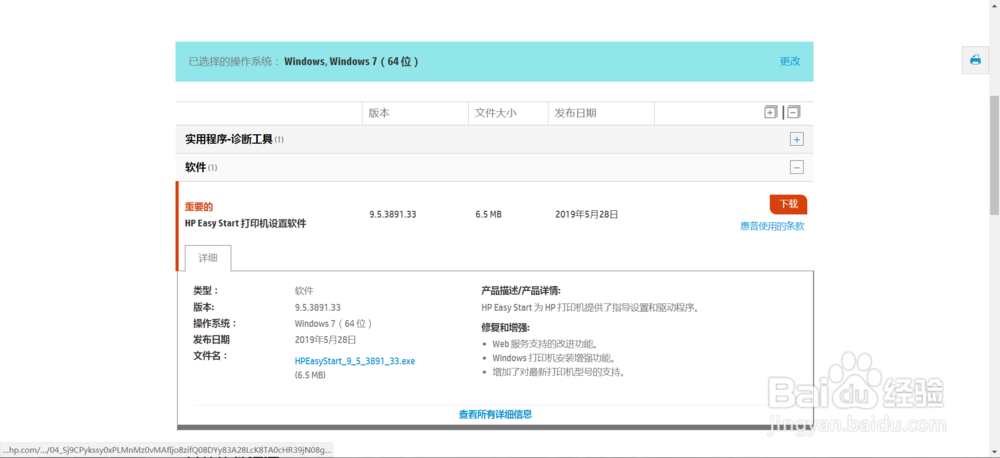This screenshot has height=458, width=1000.
Task: Click the 修复和增强 heading
Action: (505, 328)
